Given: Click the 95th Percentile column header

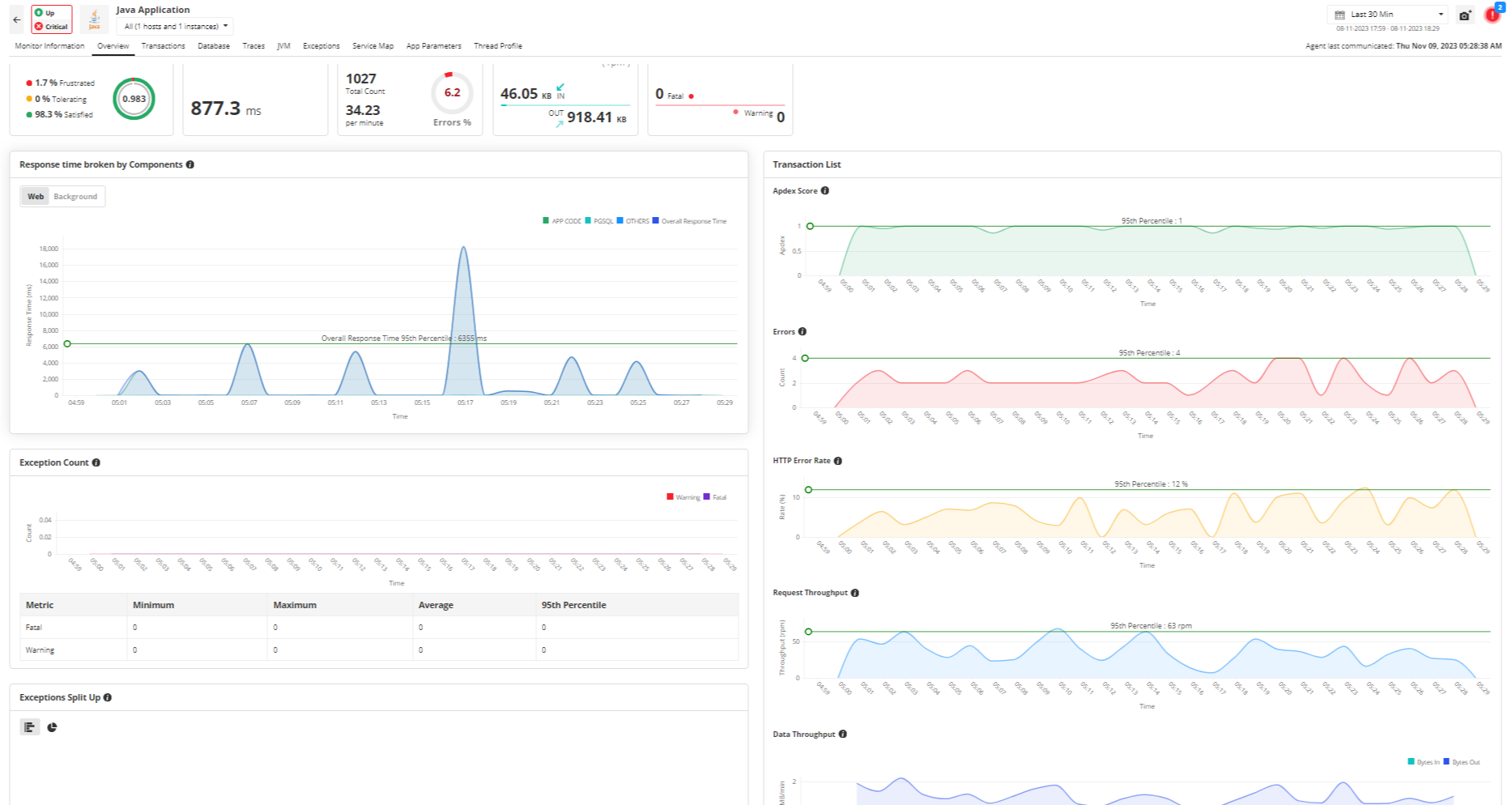Looking at the screenshot, I should coord(573,605).
